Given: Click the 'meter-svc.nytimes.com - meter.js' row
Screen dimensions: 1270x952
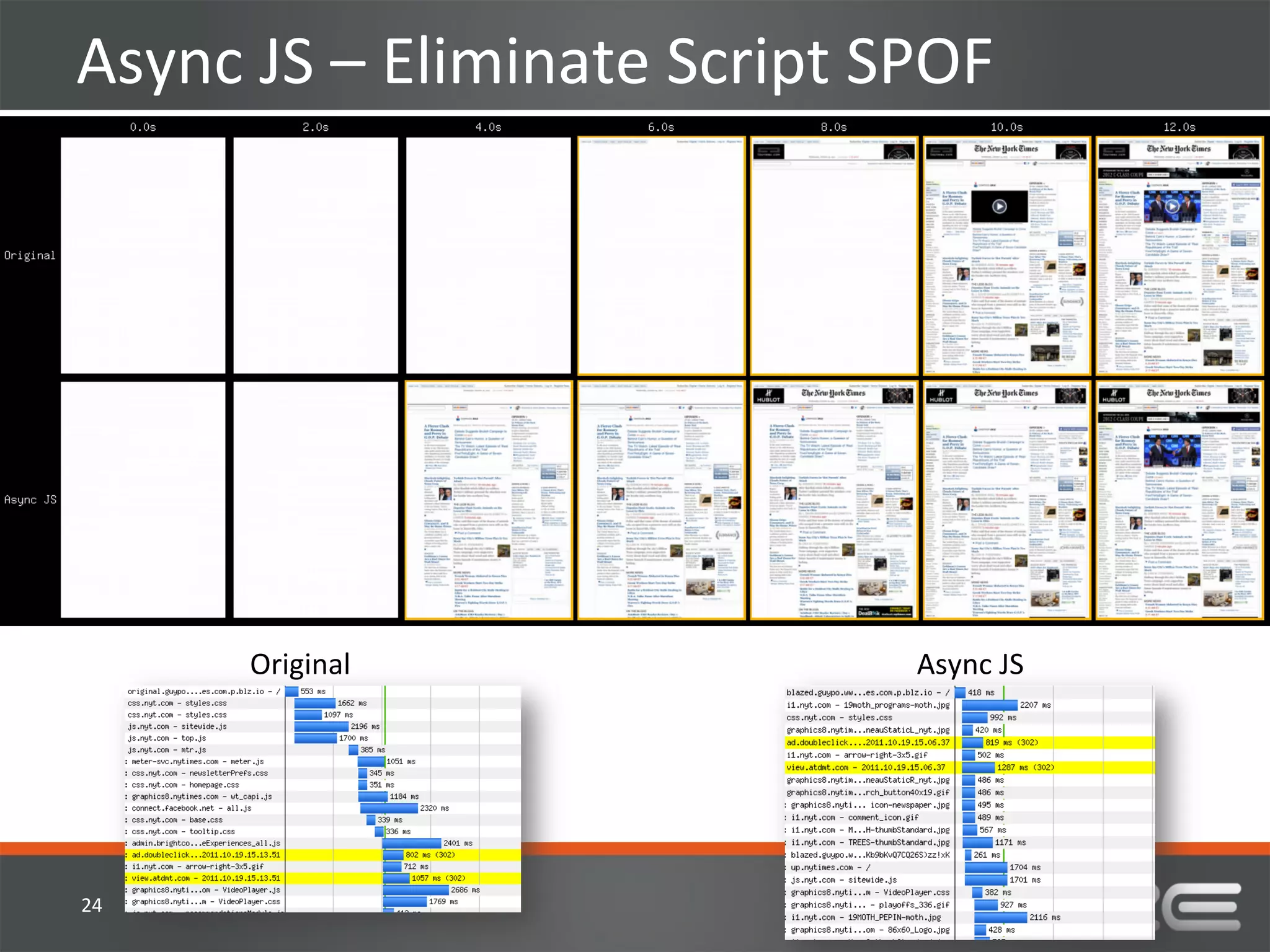Looking at the screenshot, I should tap(322, 762).
